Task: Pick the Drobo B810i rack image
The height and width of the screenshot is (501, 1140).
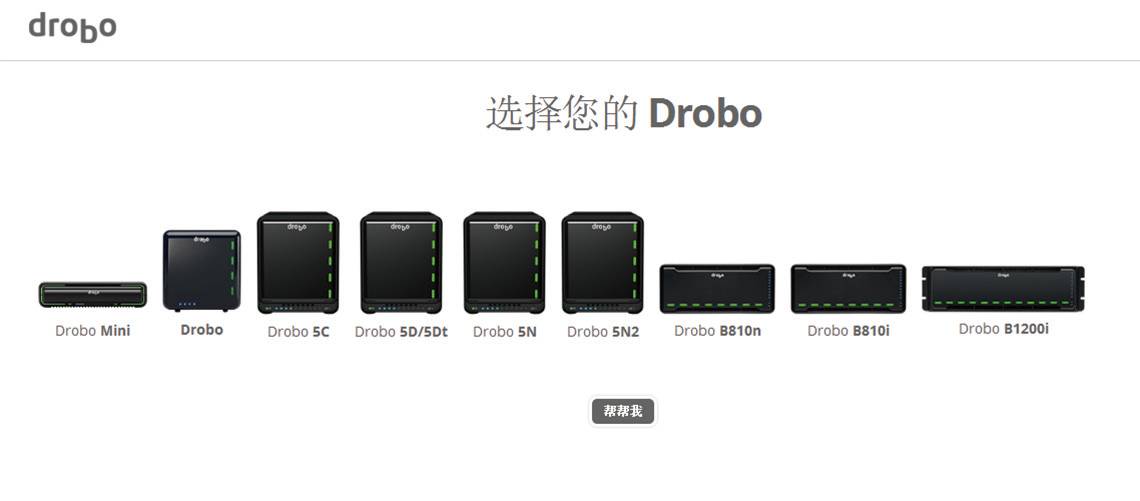Action: pyautogui.click(x=848, y=289)
